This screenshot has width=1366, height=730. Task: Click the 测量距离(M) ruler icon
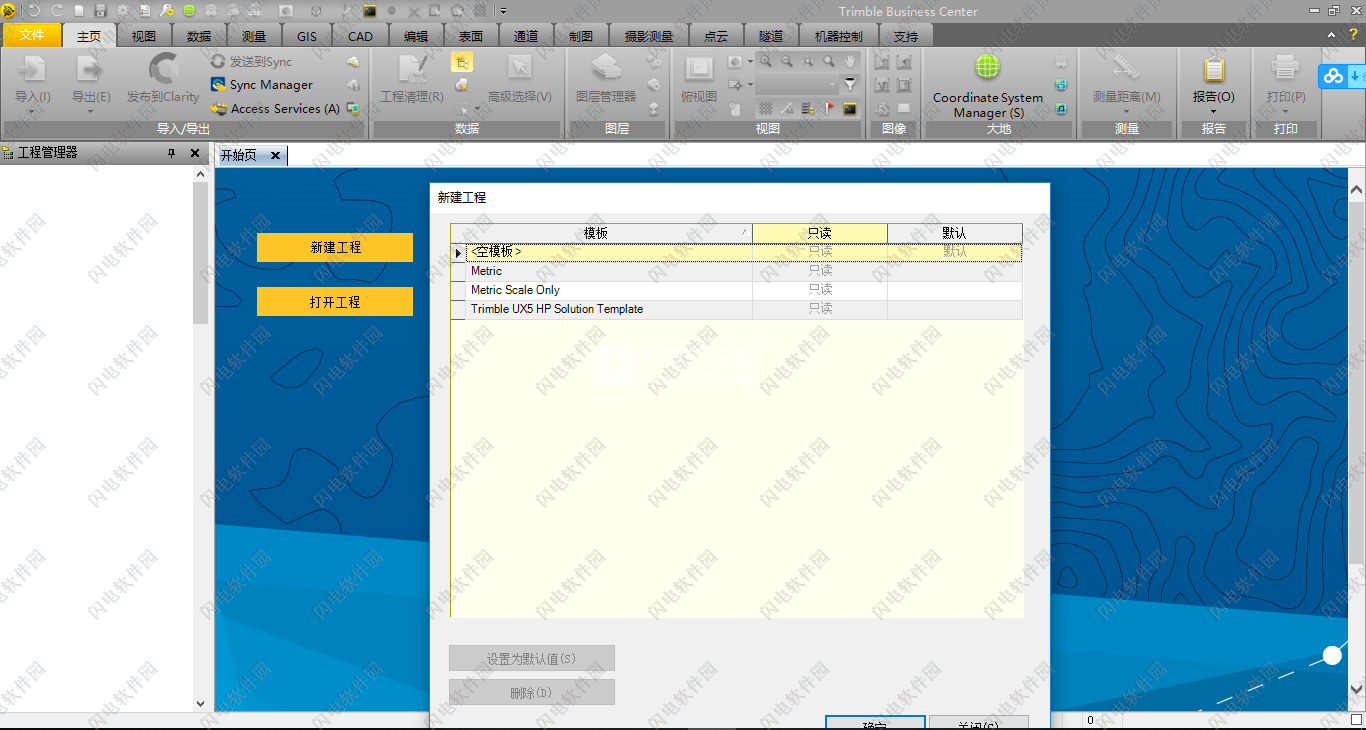(x=1126, y=69)
